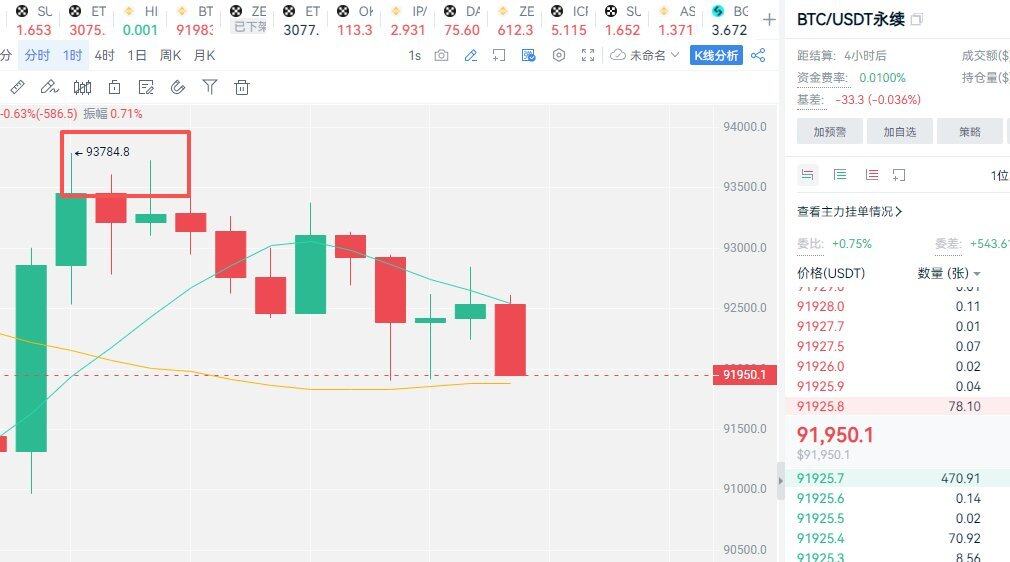Viewport: 1010px width, 562px height.
Task: Take a chart screenshot with camera icon
Action: [x=441, y=56]
